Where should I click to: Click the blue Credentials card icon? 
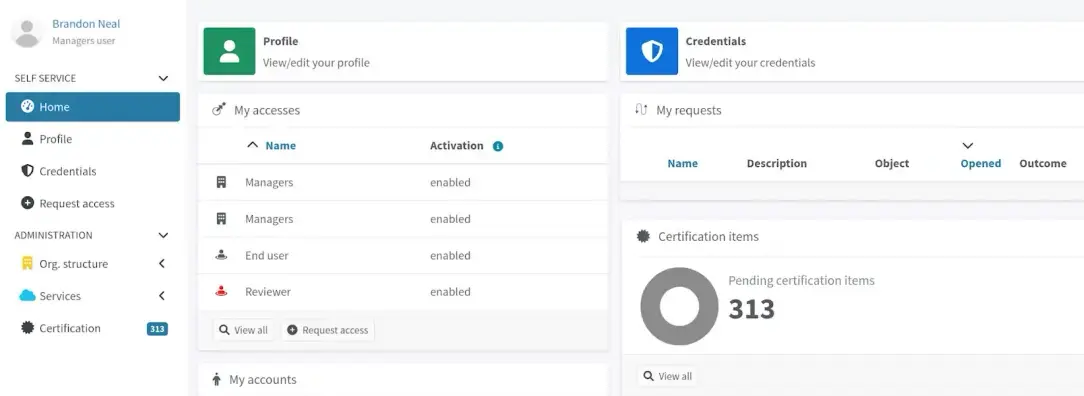click(652, 51)
